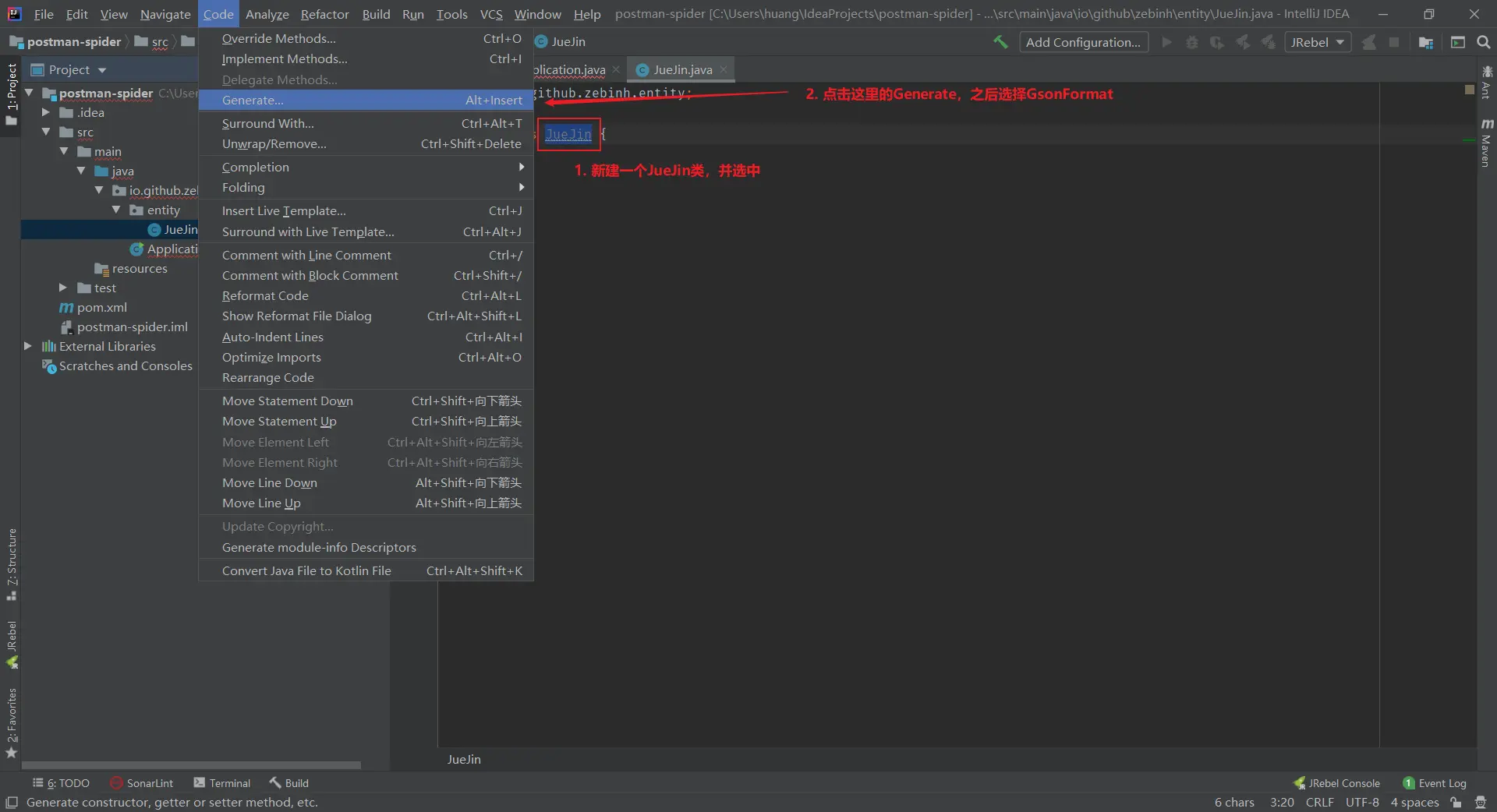Open the Analyze menu
Image resolution: width=1497 pixels, height=812 pixels.
pyautogui.click(x=267, y=14)
